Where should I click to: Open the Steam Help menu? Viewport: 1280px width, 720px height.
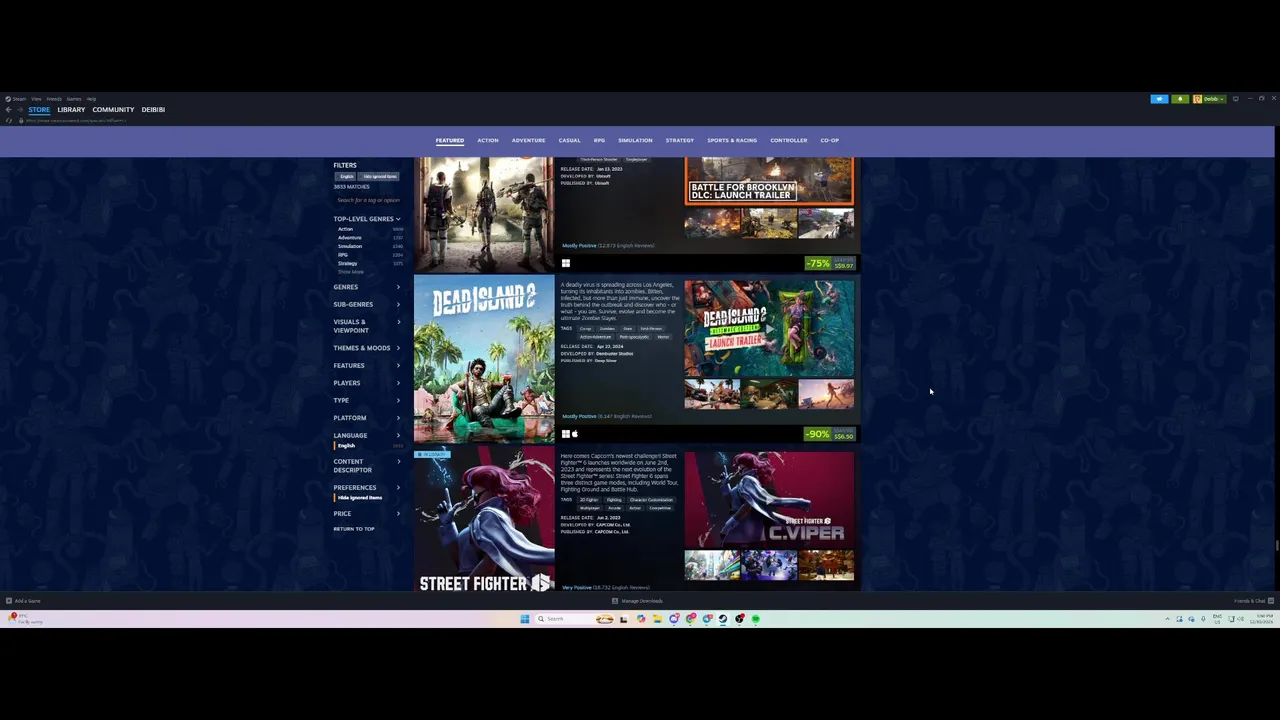[91, 99]
